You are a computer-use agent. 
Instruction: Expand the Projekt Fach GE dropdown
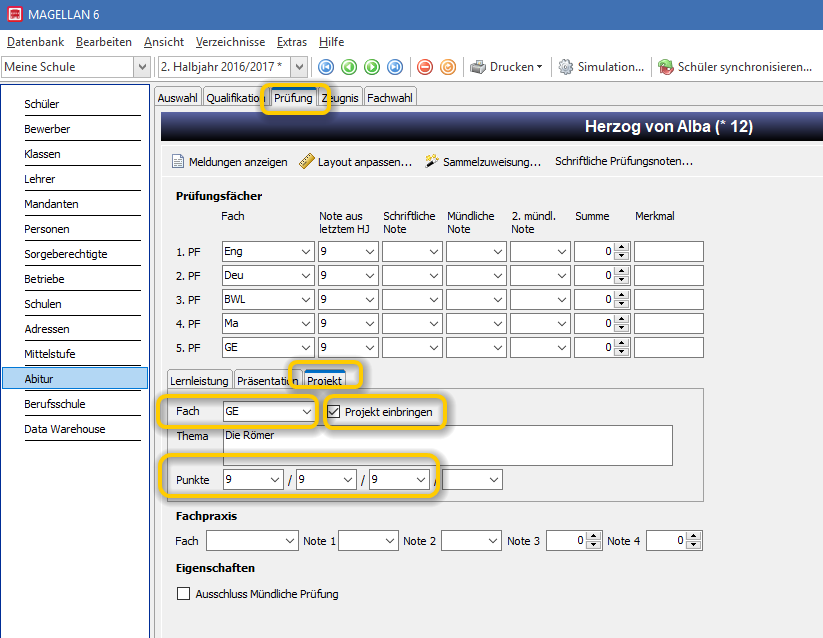pyautogui.click(x=307, y=412)
